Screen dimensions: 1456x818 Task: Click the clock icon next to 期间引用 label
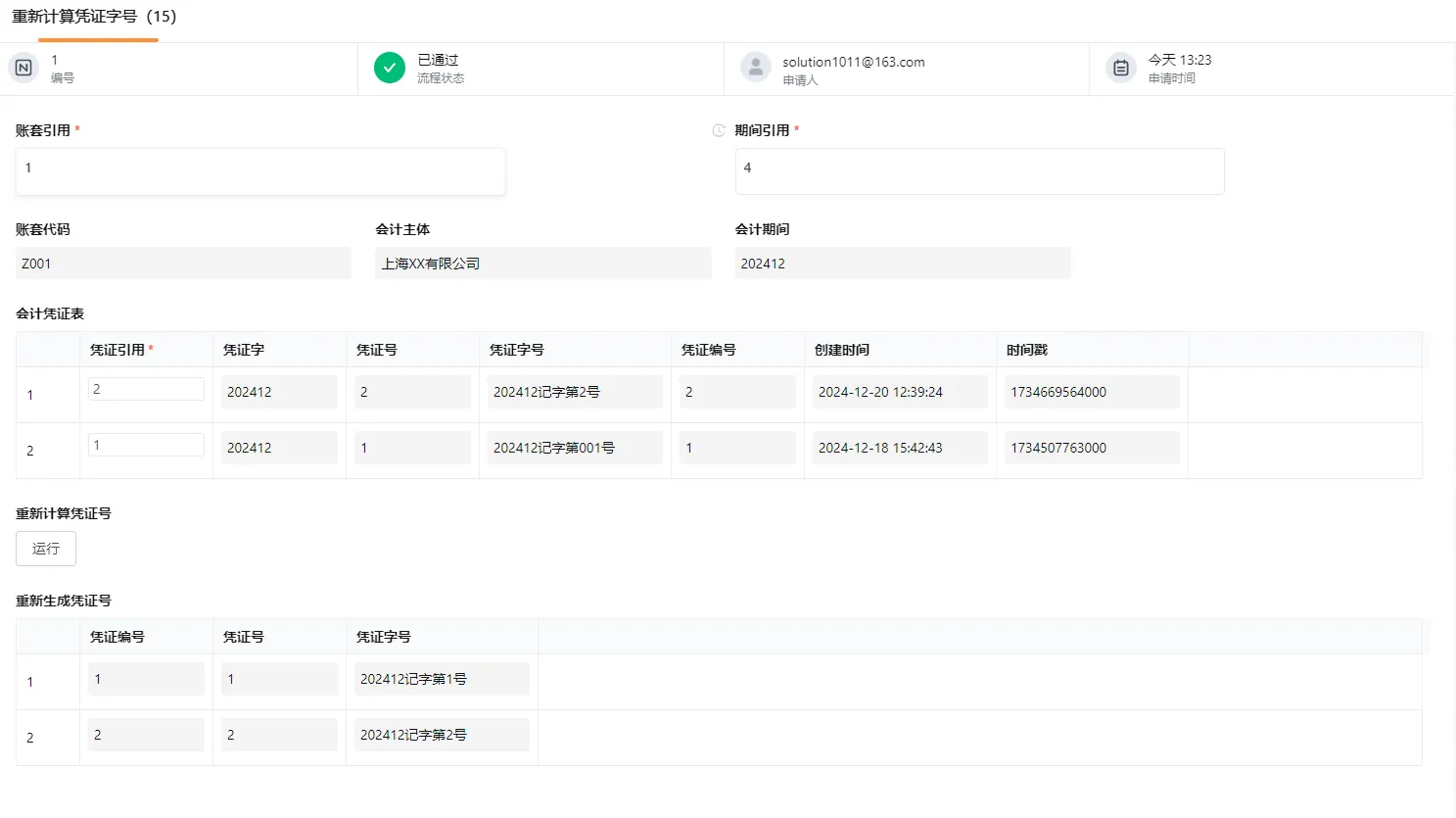click(718, 129)
